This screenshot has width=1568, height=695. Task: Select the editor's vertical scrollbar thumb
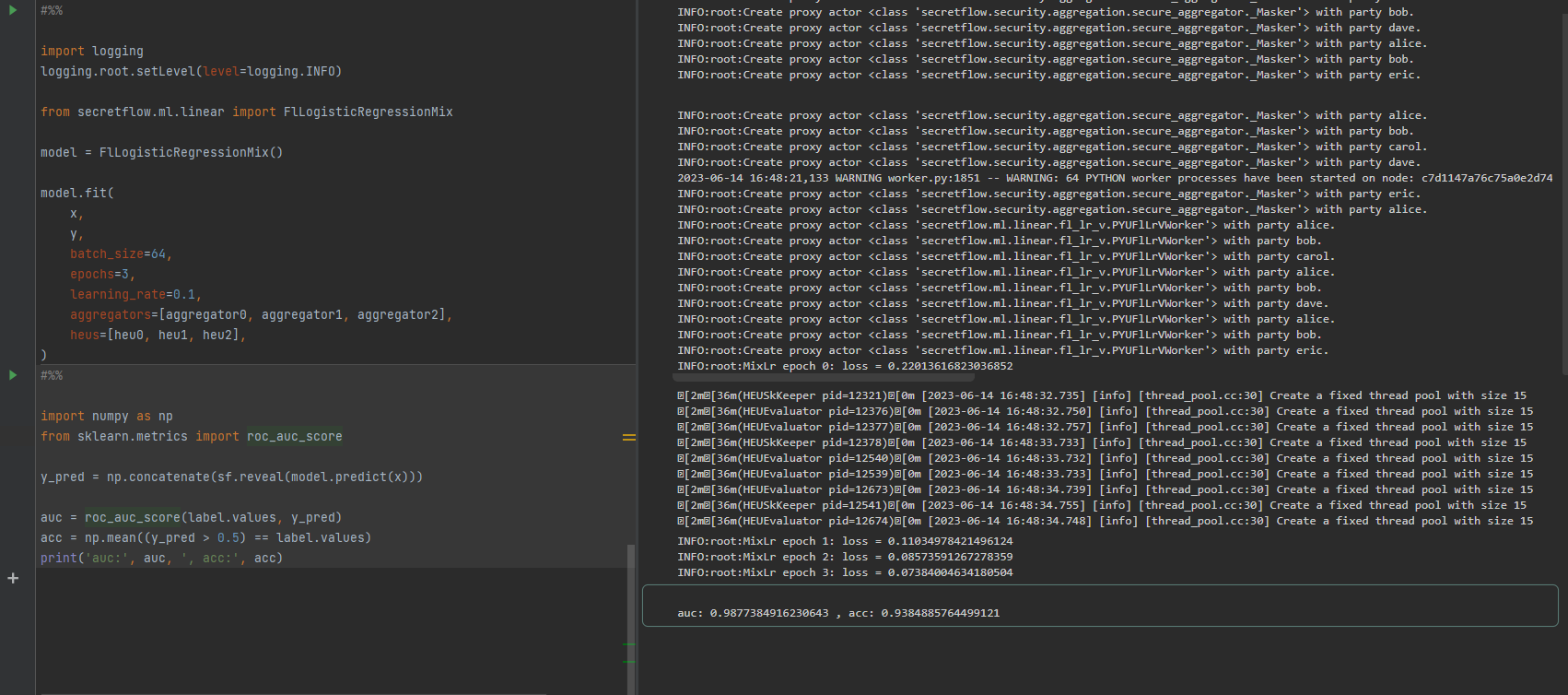tap(631, 618)
